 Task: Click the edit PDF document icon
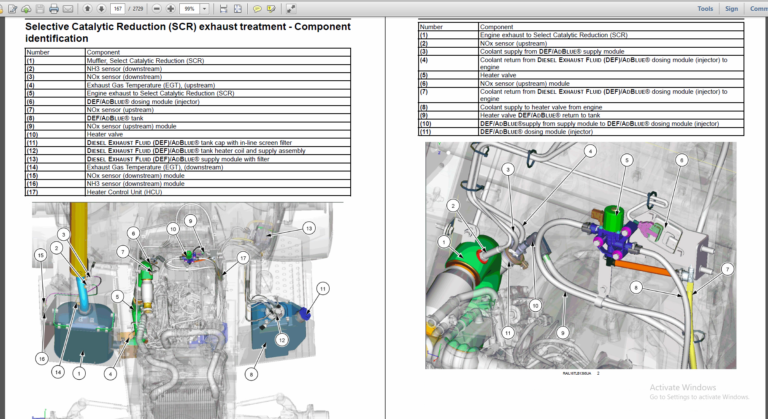click(x=12, y=9)
